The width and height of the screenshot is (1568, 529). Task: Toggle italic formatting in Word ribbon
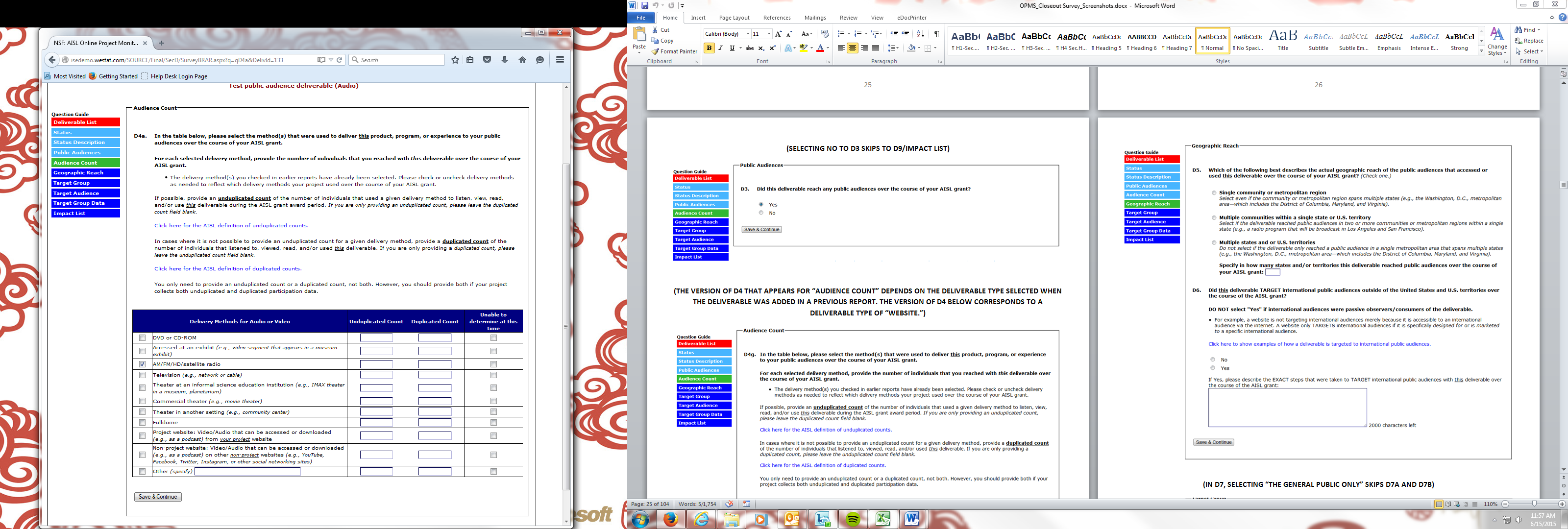[x=721, y=48]
